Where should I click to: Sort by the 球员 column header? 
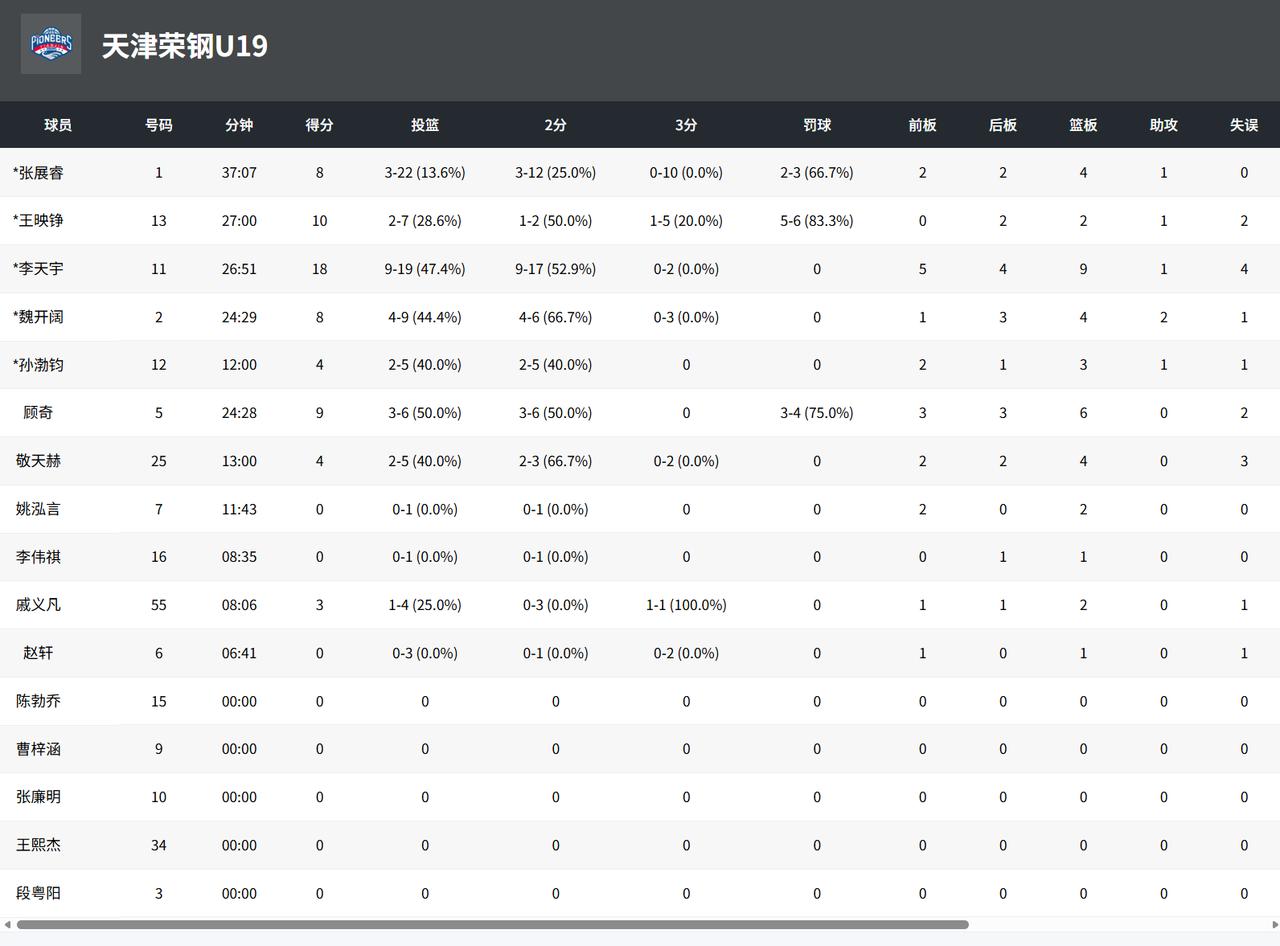(x=58, y=125)
